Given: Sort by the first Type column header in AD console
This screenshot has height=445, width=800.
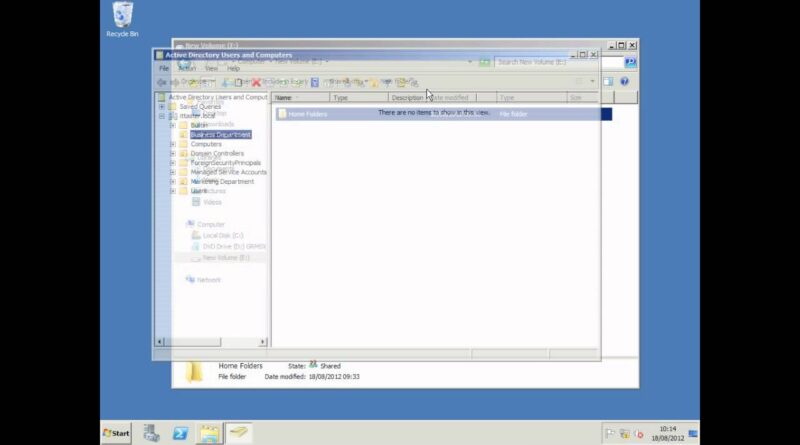Looking at the screenshot, I should click(x=359, y=97).
